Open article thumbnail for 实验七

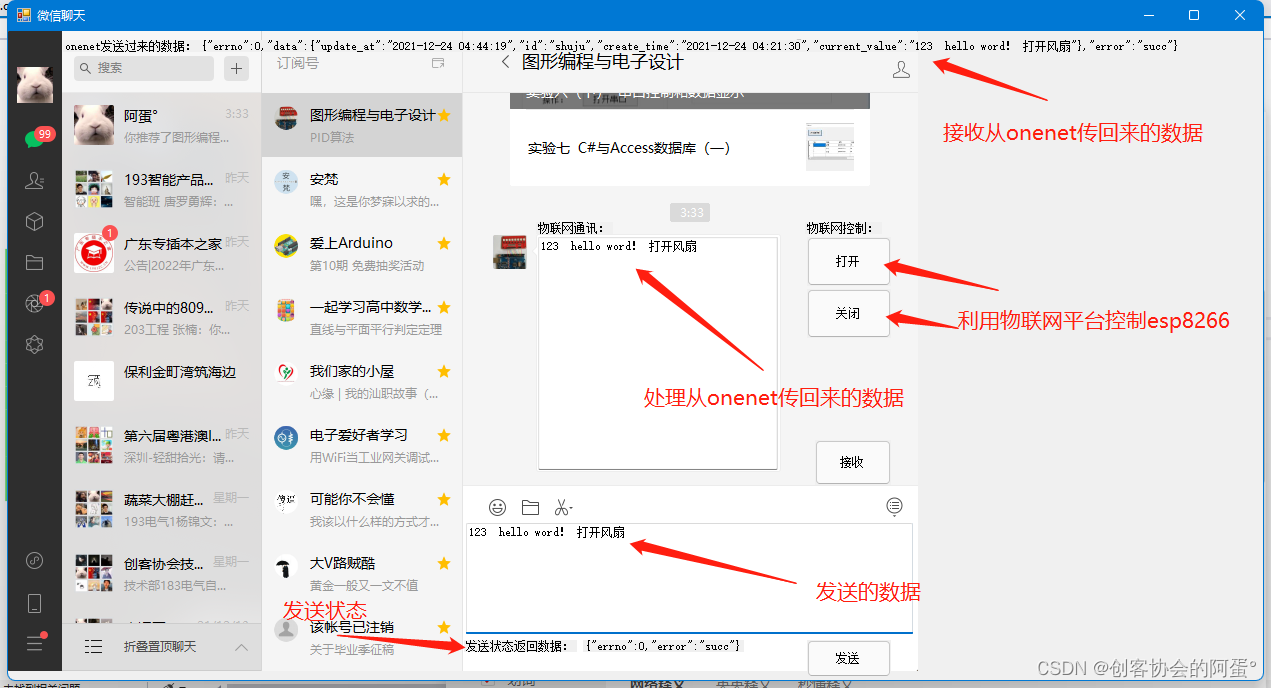tap(830, 148)
